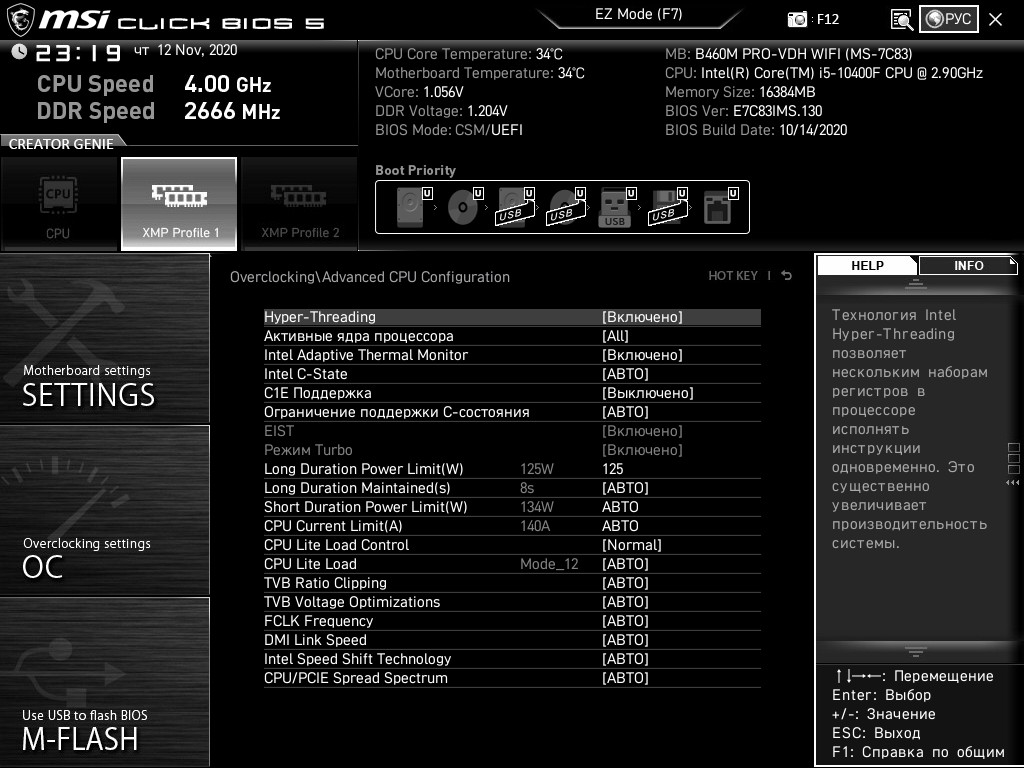Open the OC Overclocking settings section

[104, 511]
